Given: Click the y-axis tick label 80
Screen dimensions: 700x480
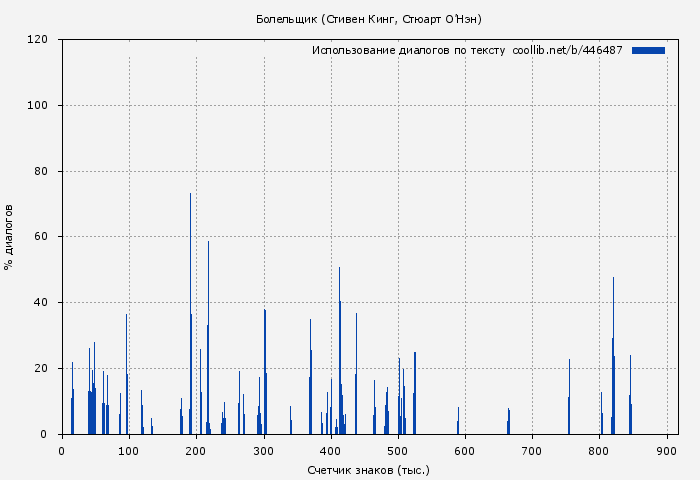Looking at the screenshot, I should point(41,172).
